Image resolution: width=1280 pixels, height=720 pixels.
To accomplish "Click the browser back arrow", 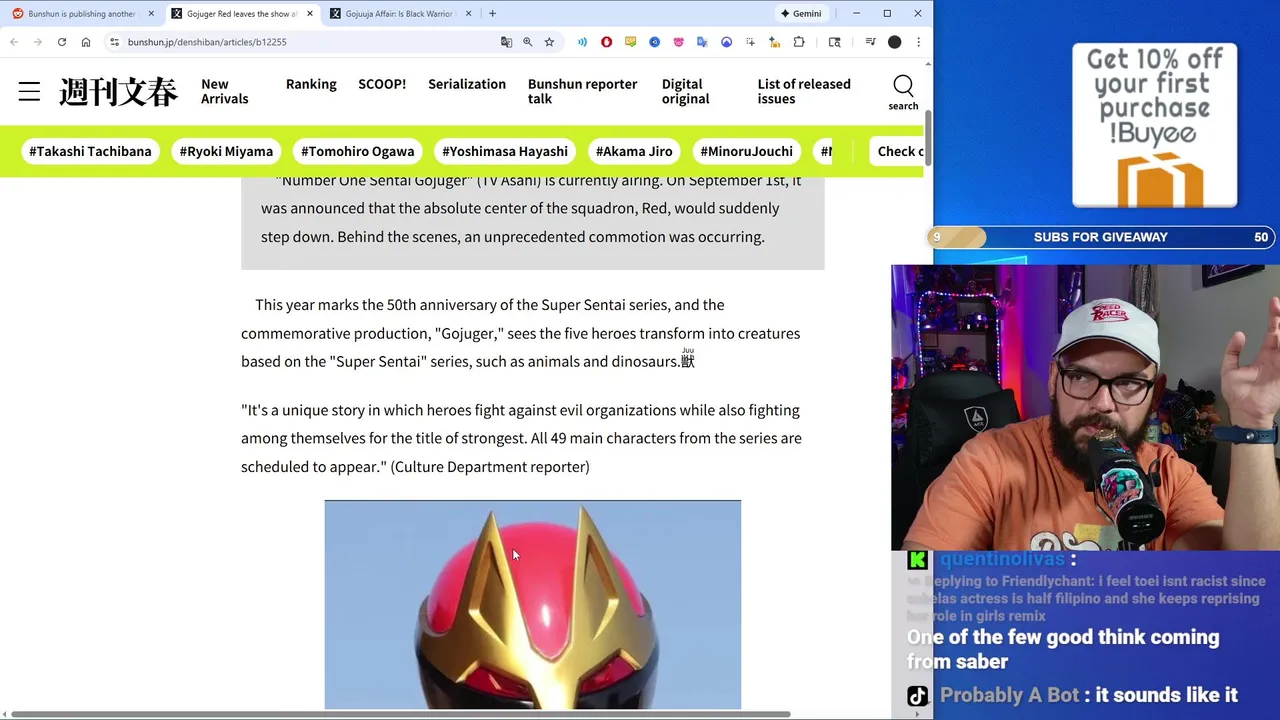I will coord(14,42).
